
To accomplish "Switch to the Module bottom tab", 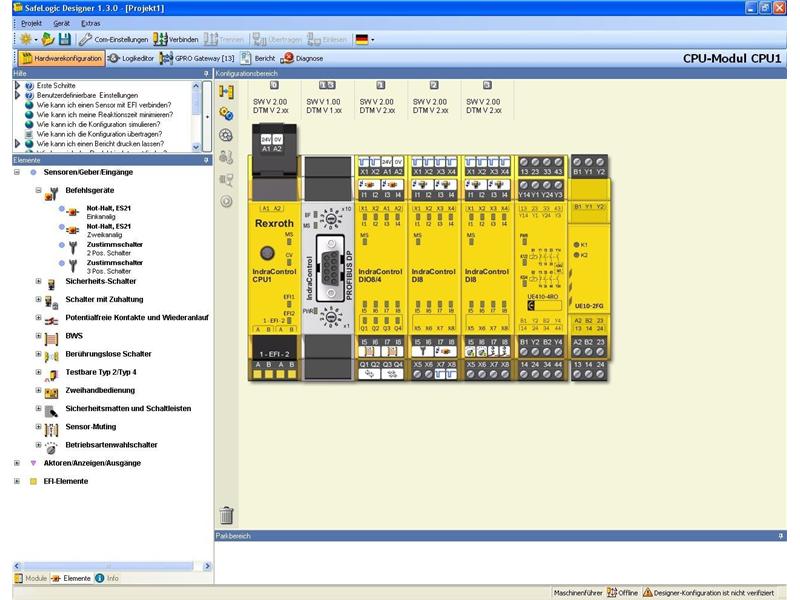I will (x=31, y=578).
